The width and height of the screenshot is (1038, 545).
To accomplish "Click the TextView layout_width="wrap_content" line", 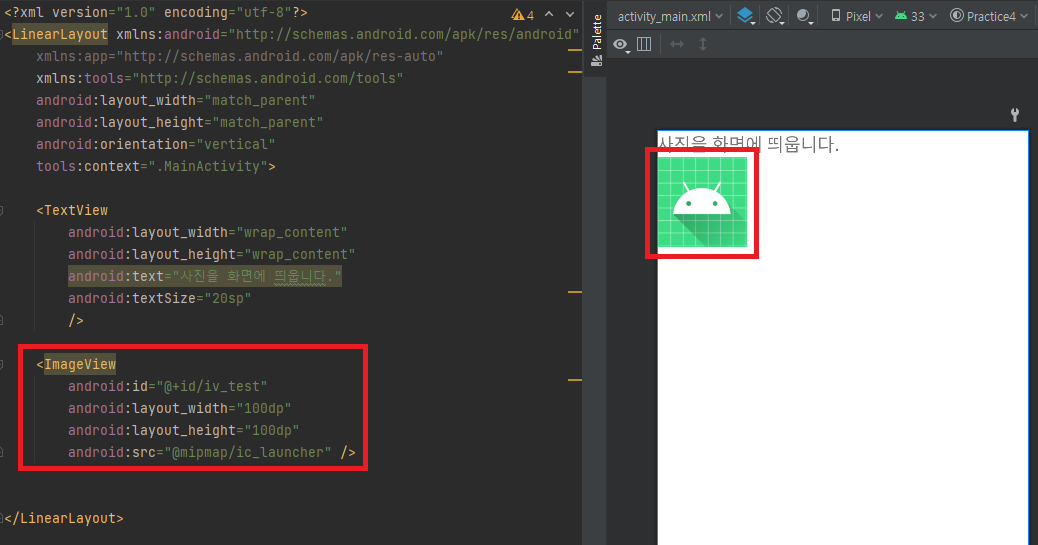I will click(207, 232).
